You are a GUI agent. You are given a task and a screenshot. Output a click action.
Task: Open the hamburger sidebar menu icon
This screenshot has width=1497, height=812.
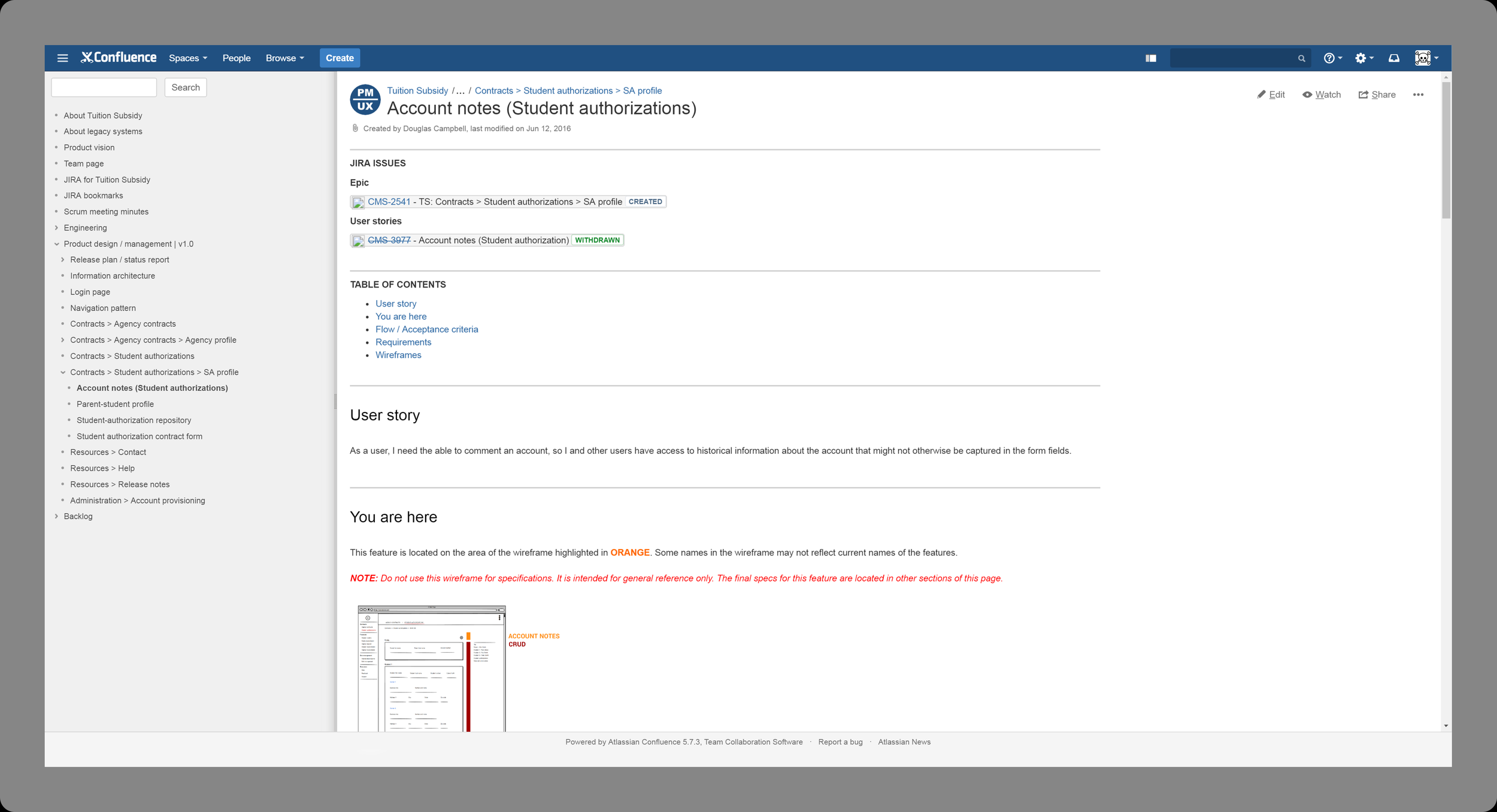point(62,58)
